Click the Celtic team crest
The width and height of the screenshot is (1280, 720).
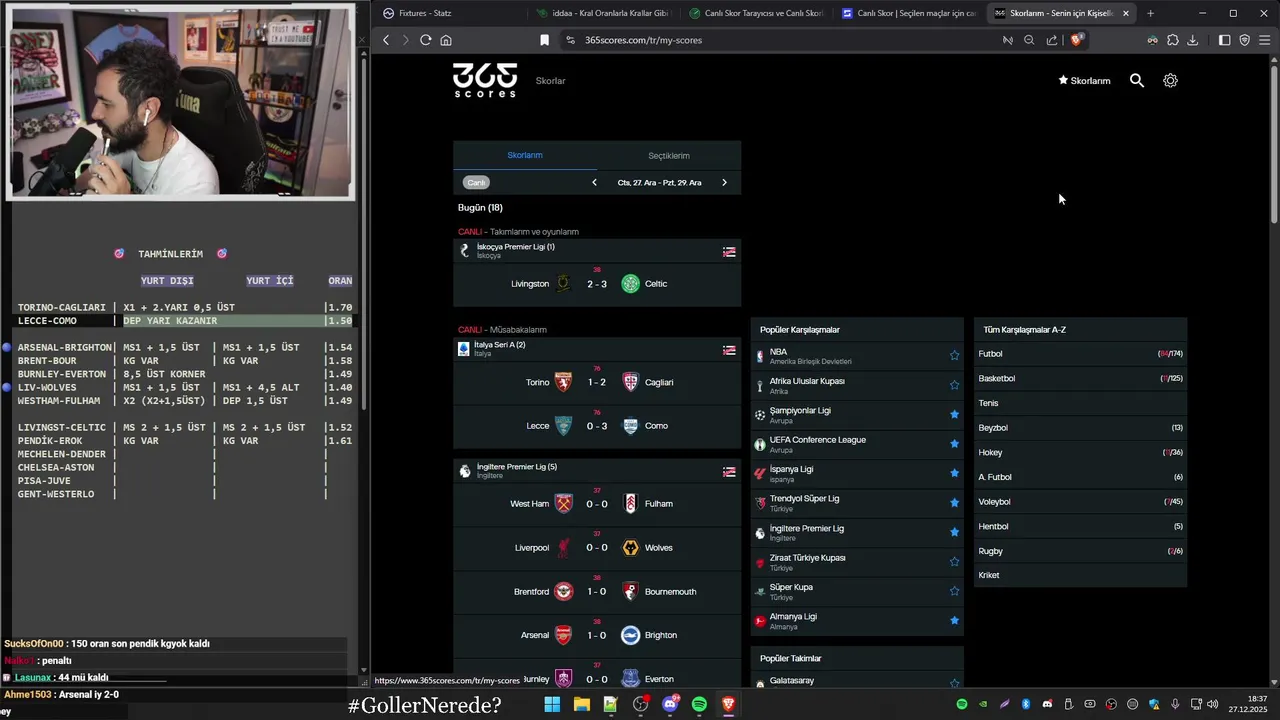(x=630, y=284)
